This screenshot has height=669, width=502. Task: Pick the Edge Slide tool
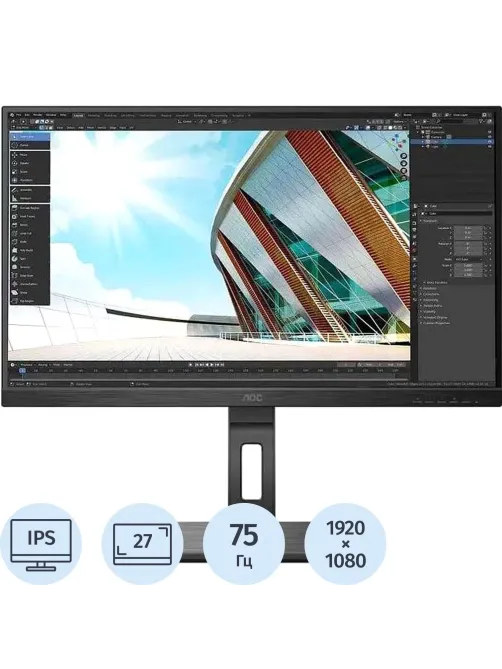(29, 276)
